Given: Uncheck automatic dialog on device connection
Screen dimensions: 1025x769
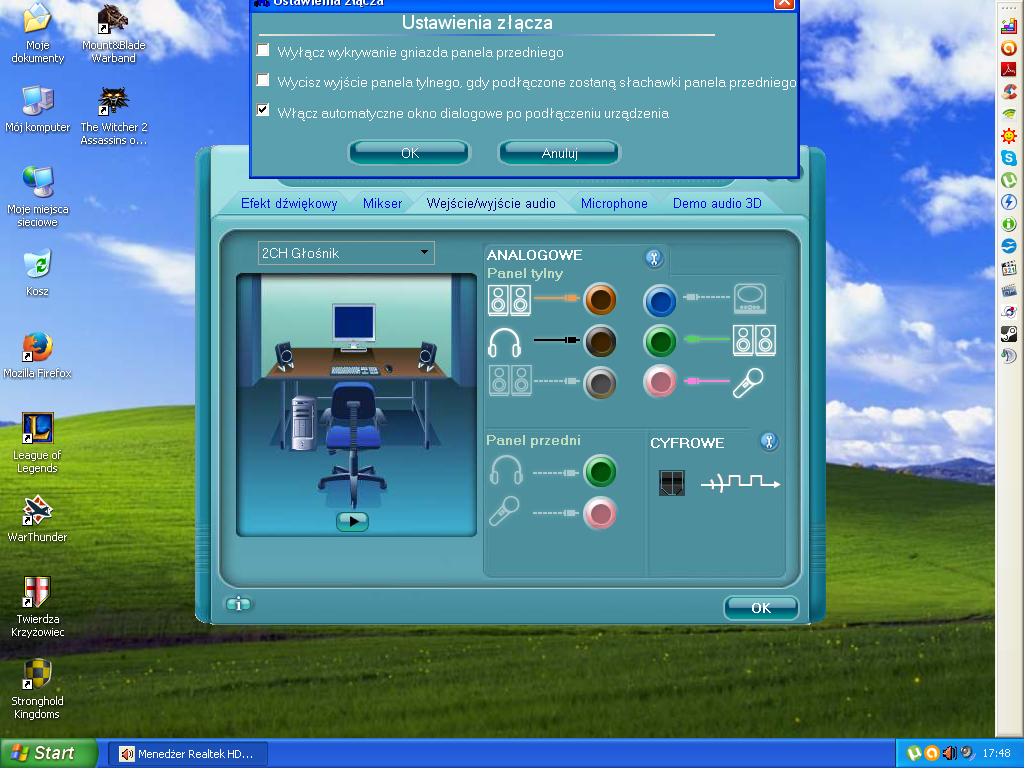Looking at the screenshot, I should (x=263, y=111).
